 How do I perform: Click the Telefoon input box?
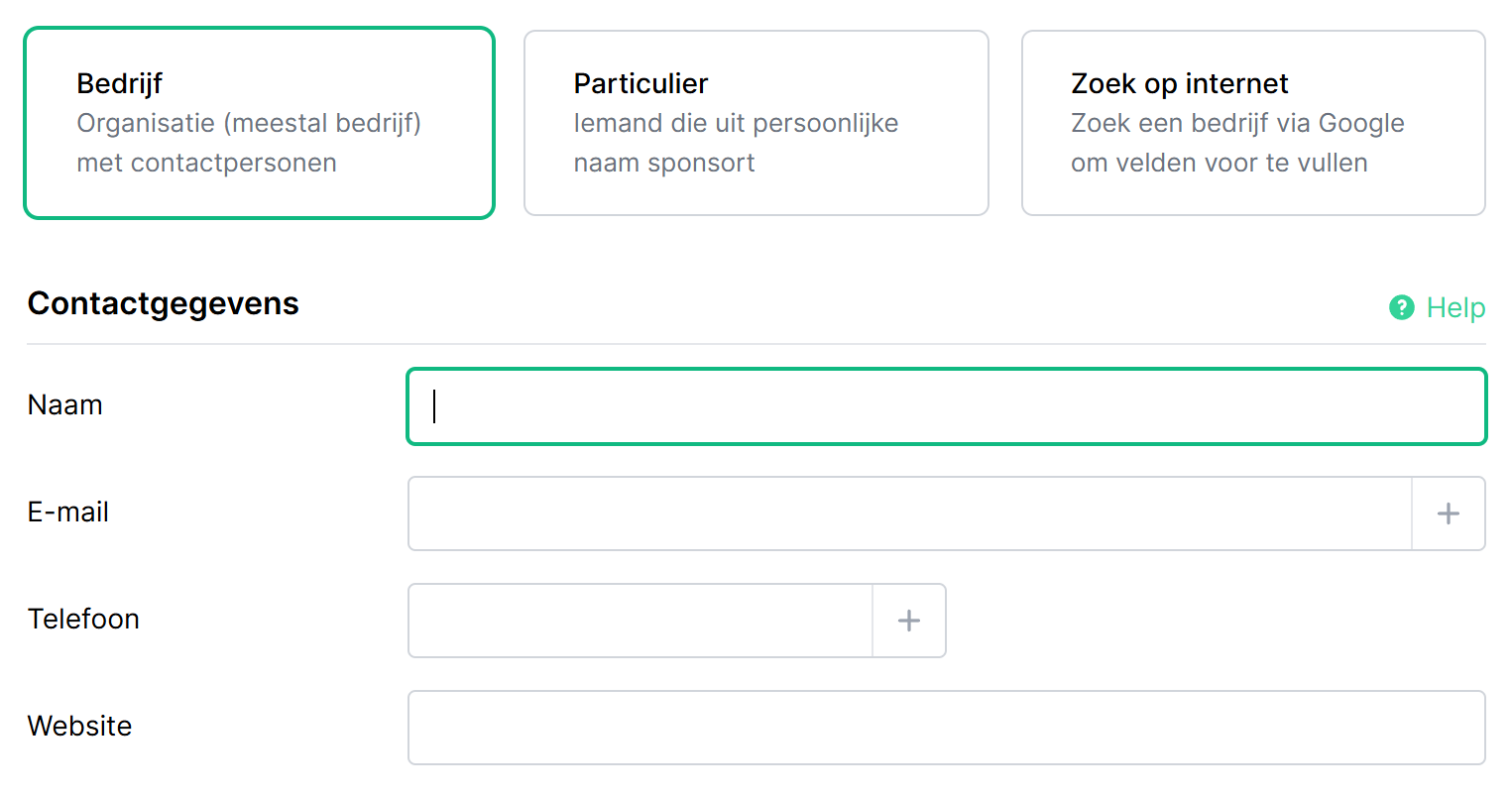click(640, 621)
